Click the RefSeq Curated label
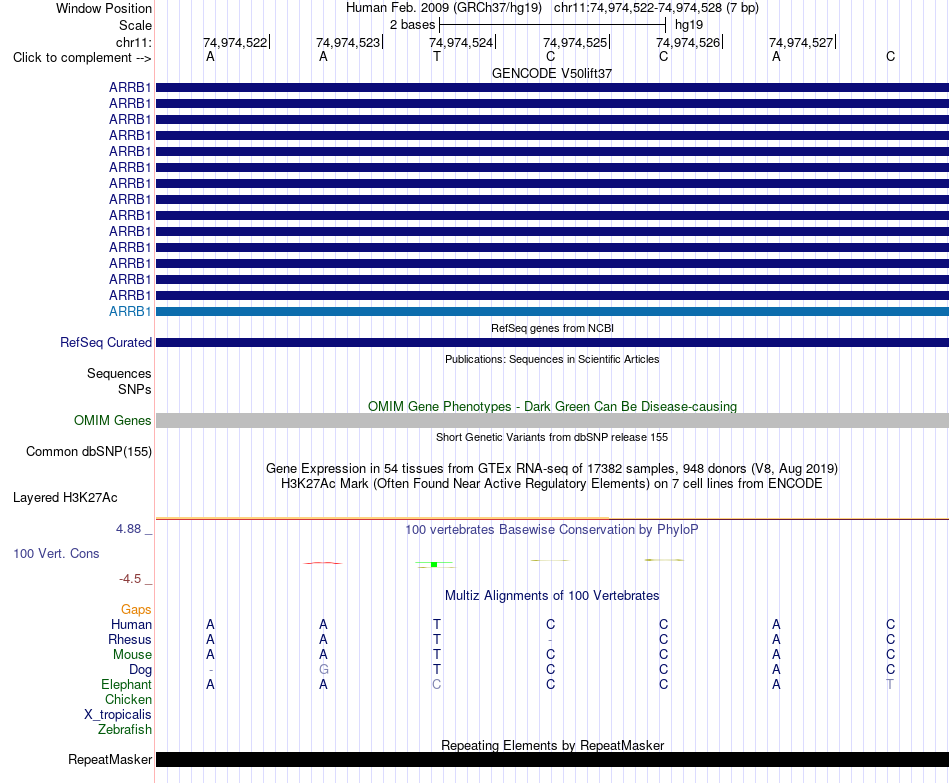The height and width of the screenshot is (783, 950). [x=105, y=342]
